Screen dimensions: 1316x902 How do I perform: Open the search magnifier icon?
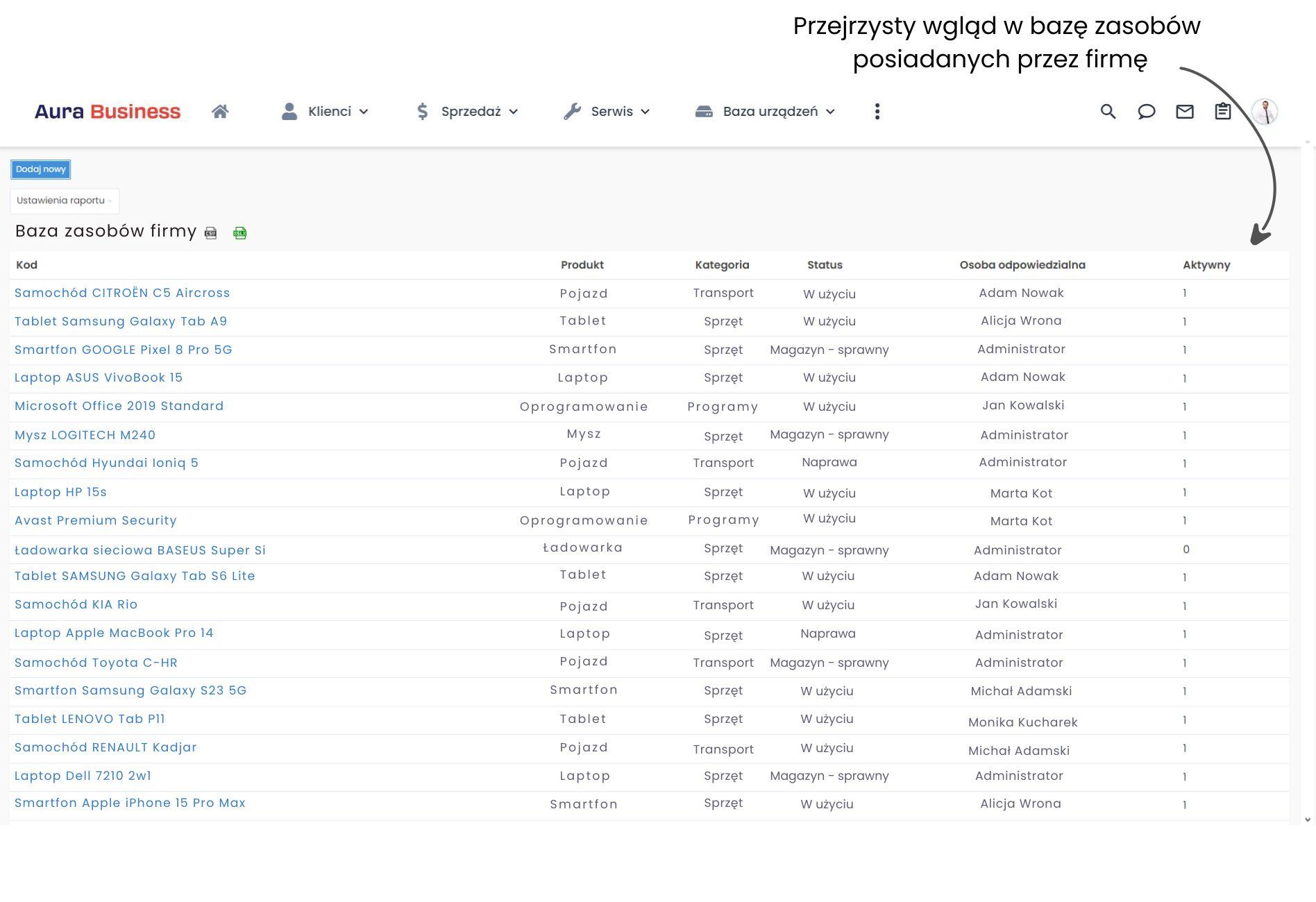(1108, 112)
